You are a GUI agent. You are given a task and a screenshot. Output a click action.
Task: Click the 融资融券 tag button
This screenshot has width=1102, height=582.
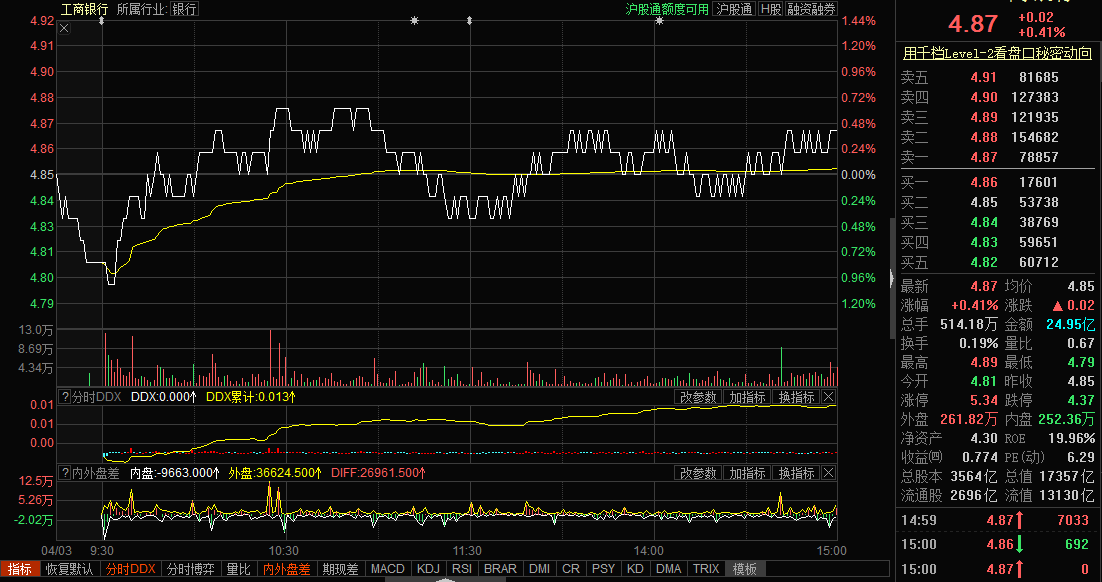pyautogui.click(x=812, y=9)
